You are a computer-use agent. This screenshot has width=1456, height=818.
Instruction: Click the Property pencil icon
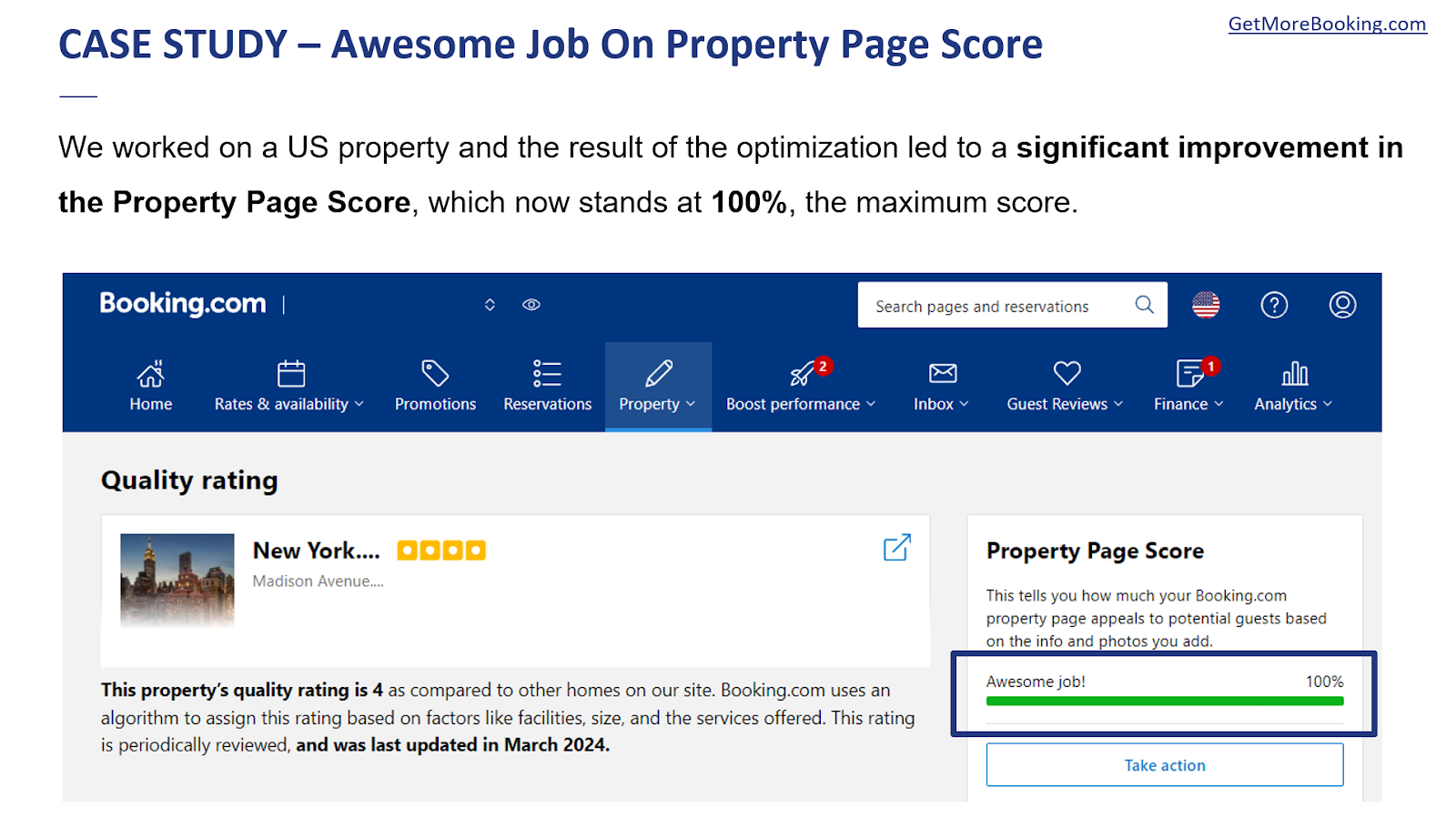659,373
